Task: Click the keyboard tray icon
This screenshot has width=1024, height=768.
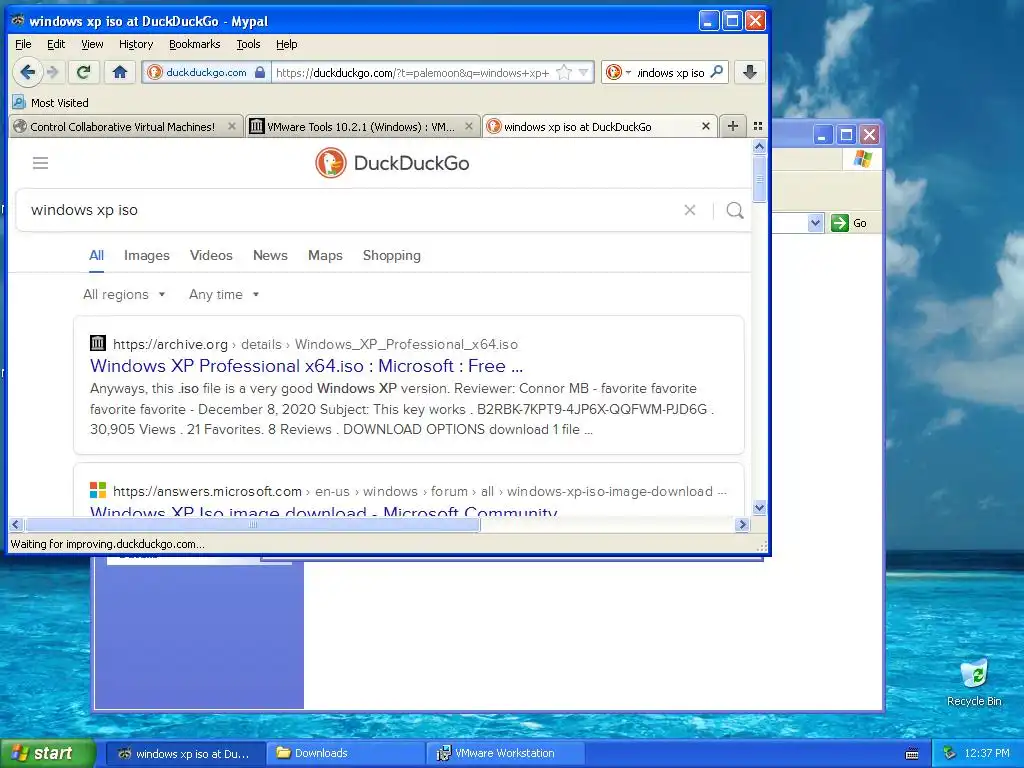Action: (x=912, y=754)
